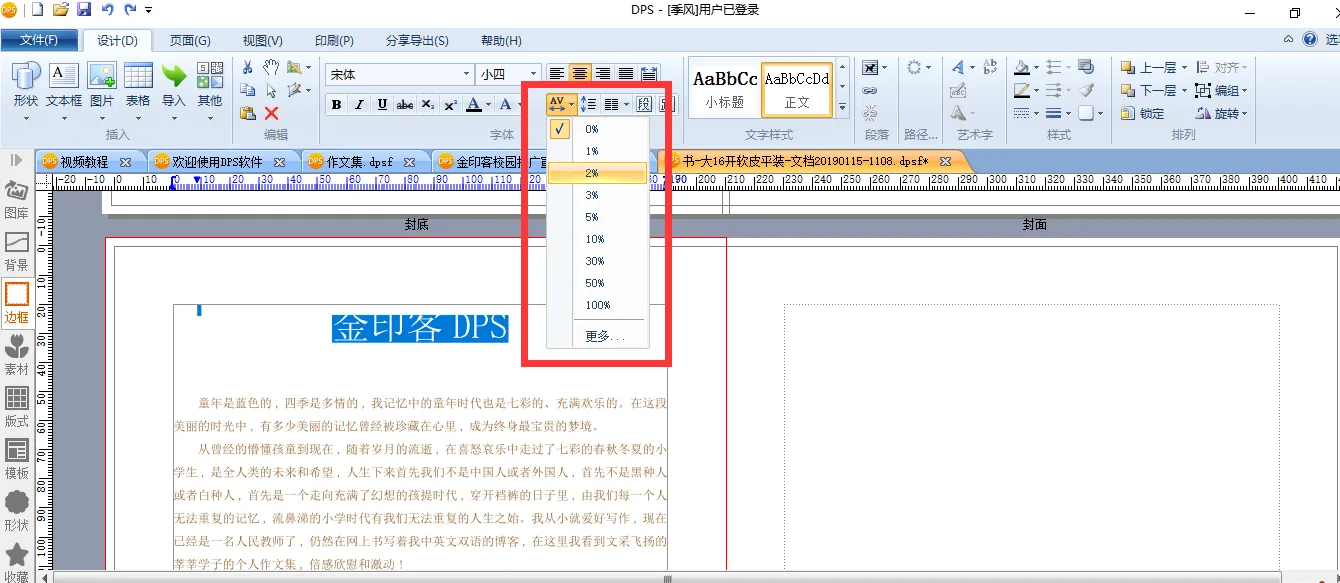The width and height of the screenshot is (1340, 583).
Task: Choose 更多... in the spacing menu
Action: (604, 336)
